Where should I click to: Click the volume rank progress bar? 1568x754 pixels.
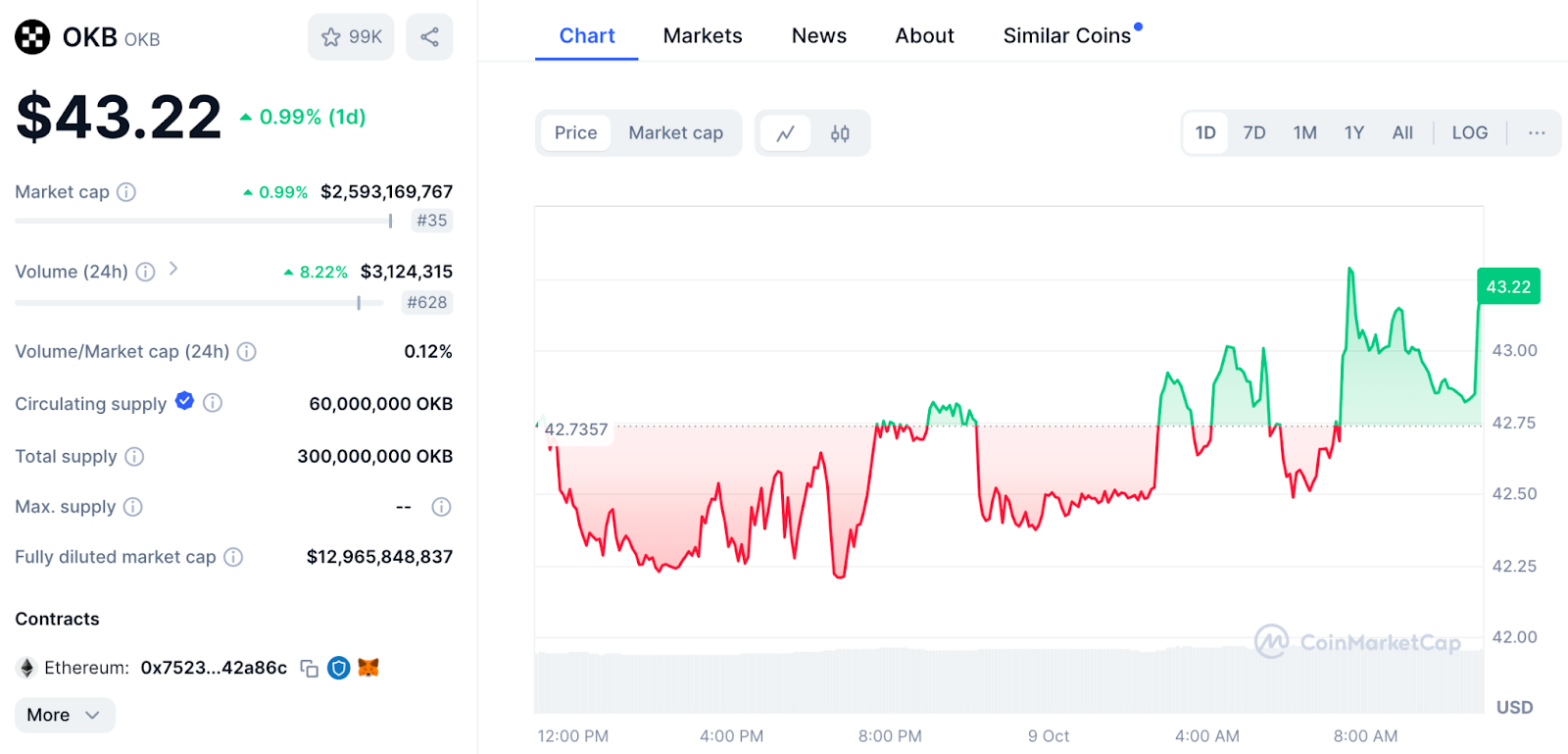click(199, 303)
